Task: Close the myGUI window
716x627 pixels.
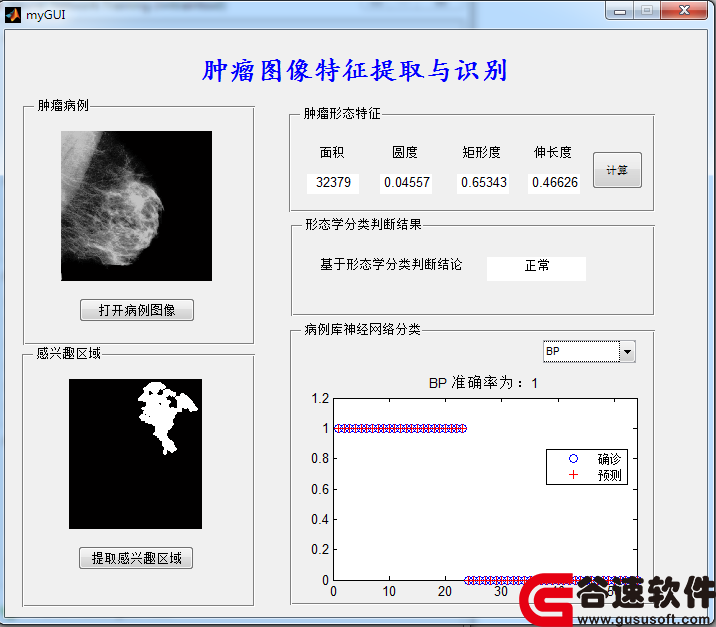Action: [x=684, y=11]
